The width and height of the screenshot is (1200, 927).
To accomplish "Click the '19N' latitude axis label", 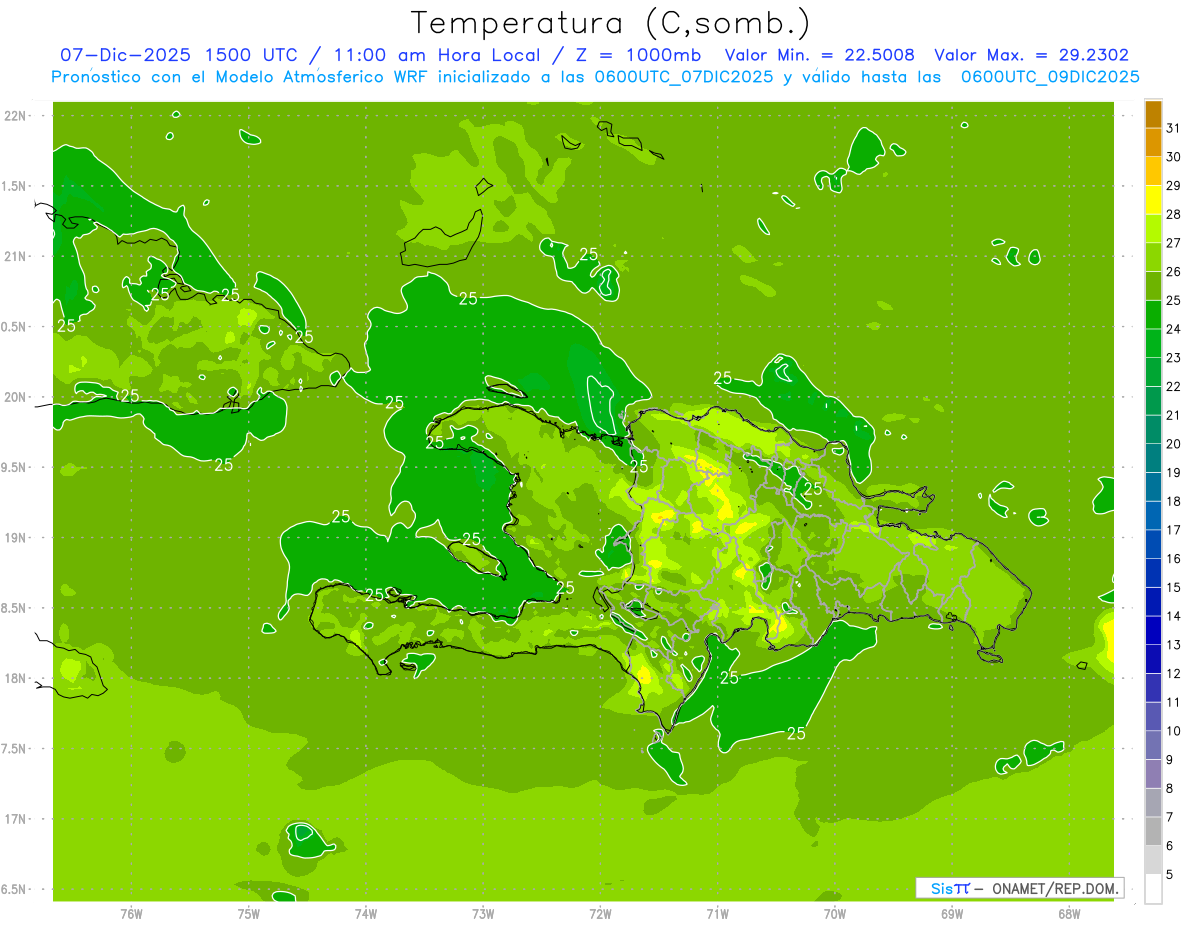I will pos(15,538).
